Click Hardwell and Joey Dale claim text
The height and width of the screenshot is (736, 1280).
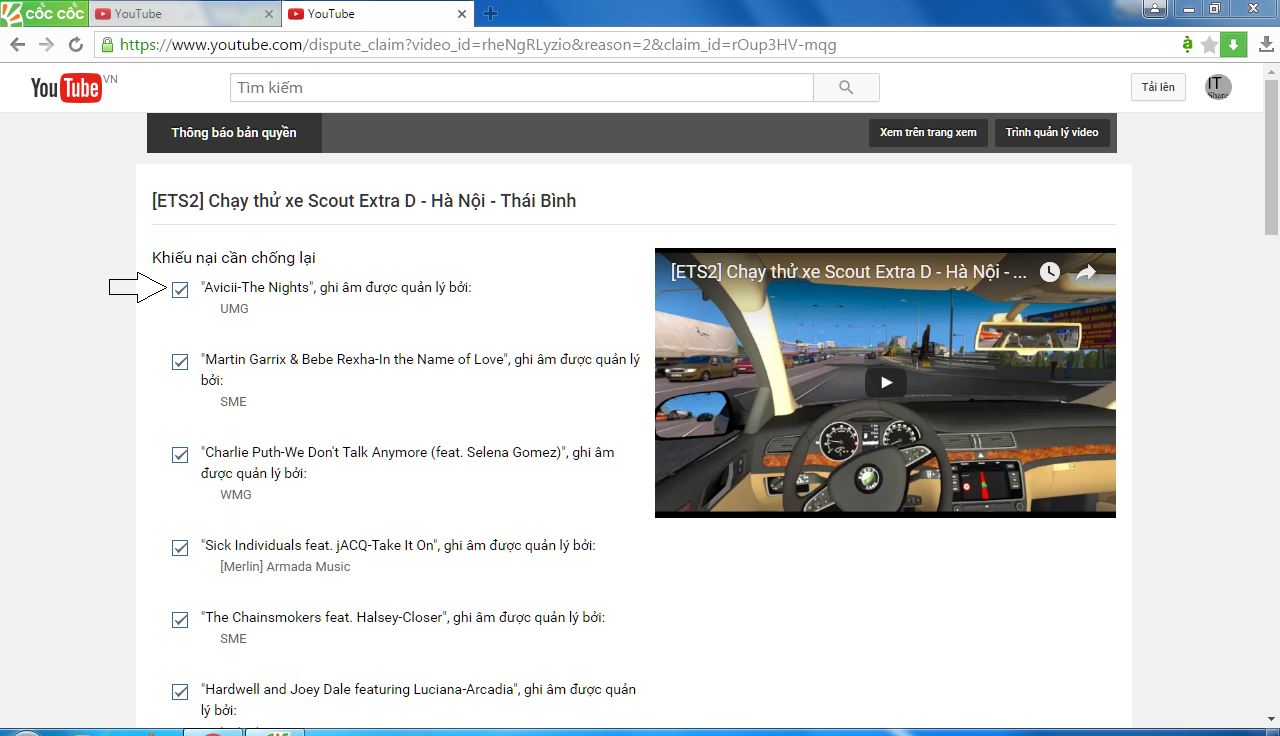[419, 700]
